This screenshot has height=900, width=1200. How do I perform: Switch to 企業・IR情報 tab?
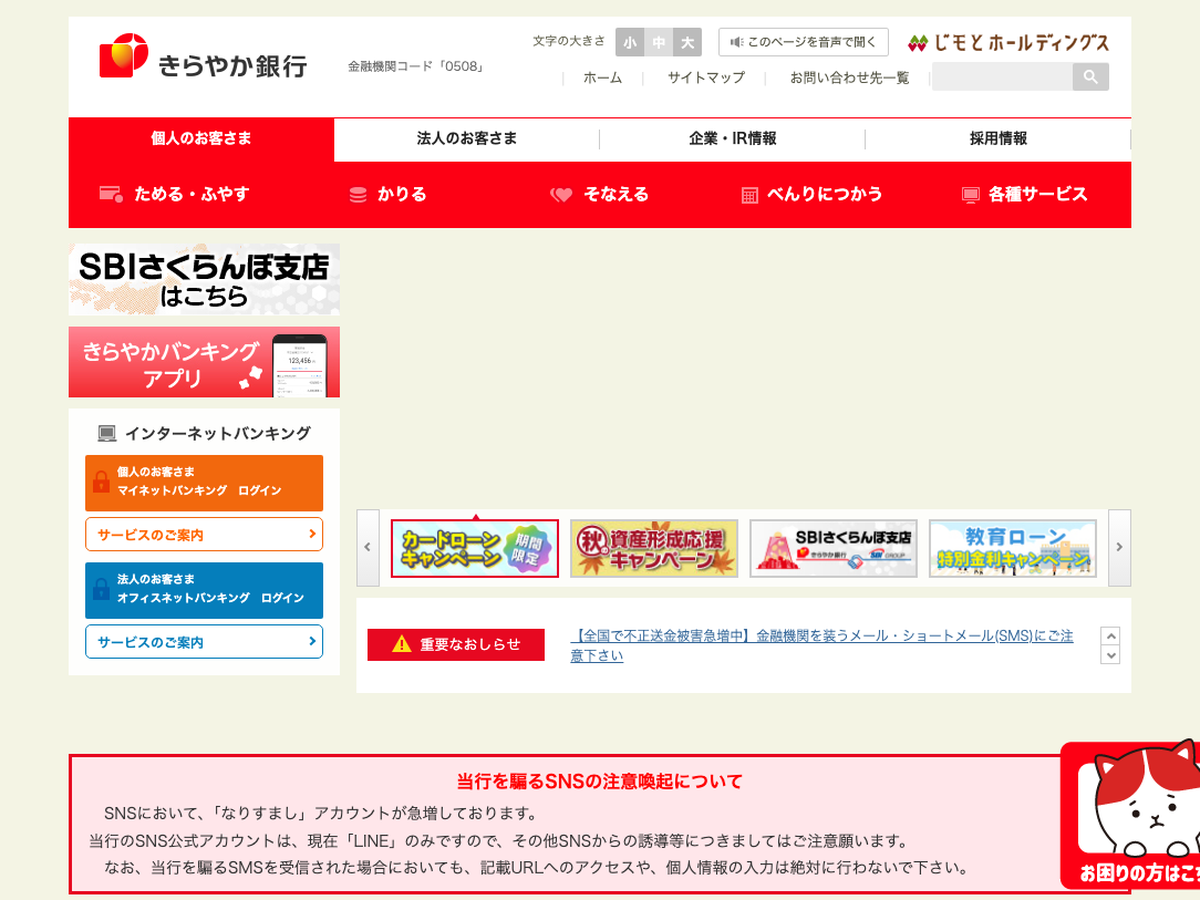732,139
